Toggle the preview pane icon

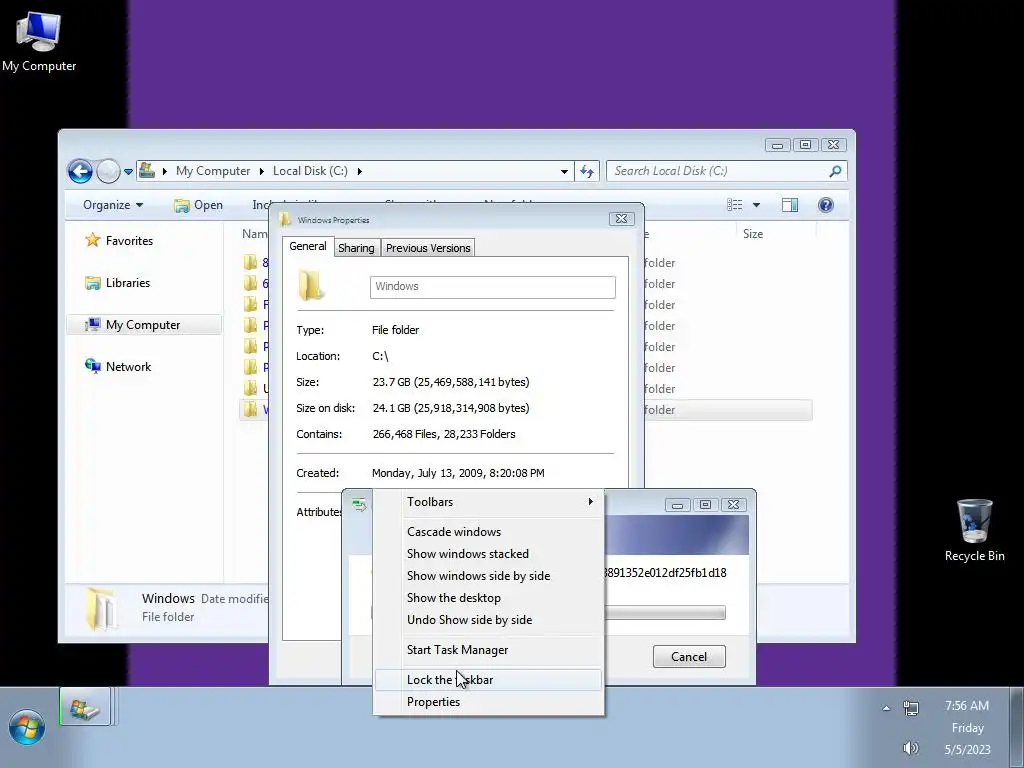[x=790, y=205]
